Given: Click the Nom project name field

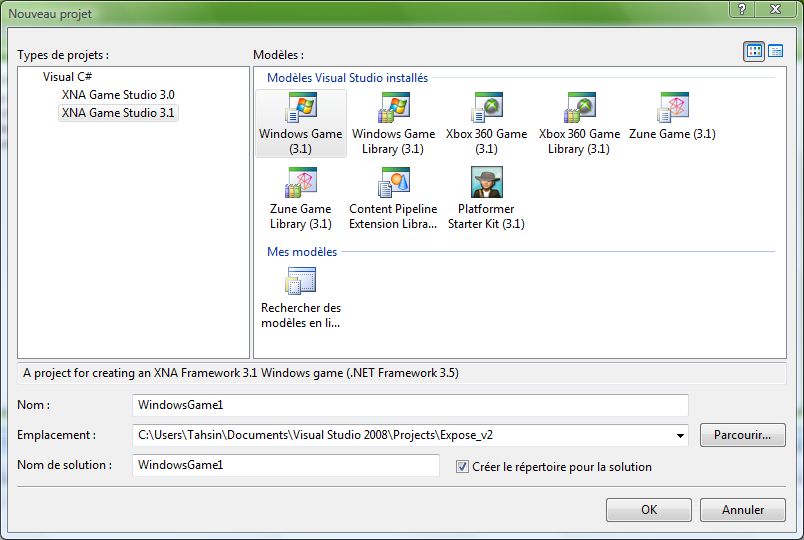Looking at the screenshot, I should coord(410,405).
